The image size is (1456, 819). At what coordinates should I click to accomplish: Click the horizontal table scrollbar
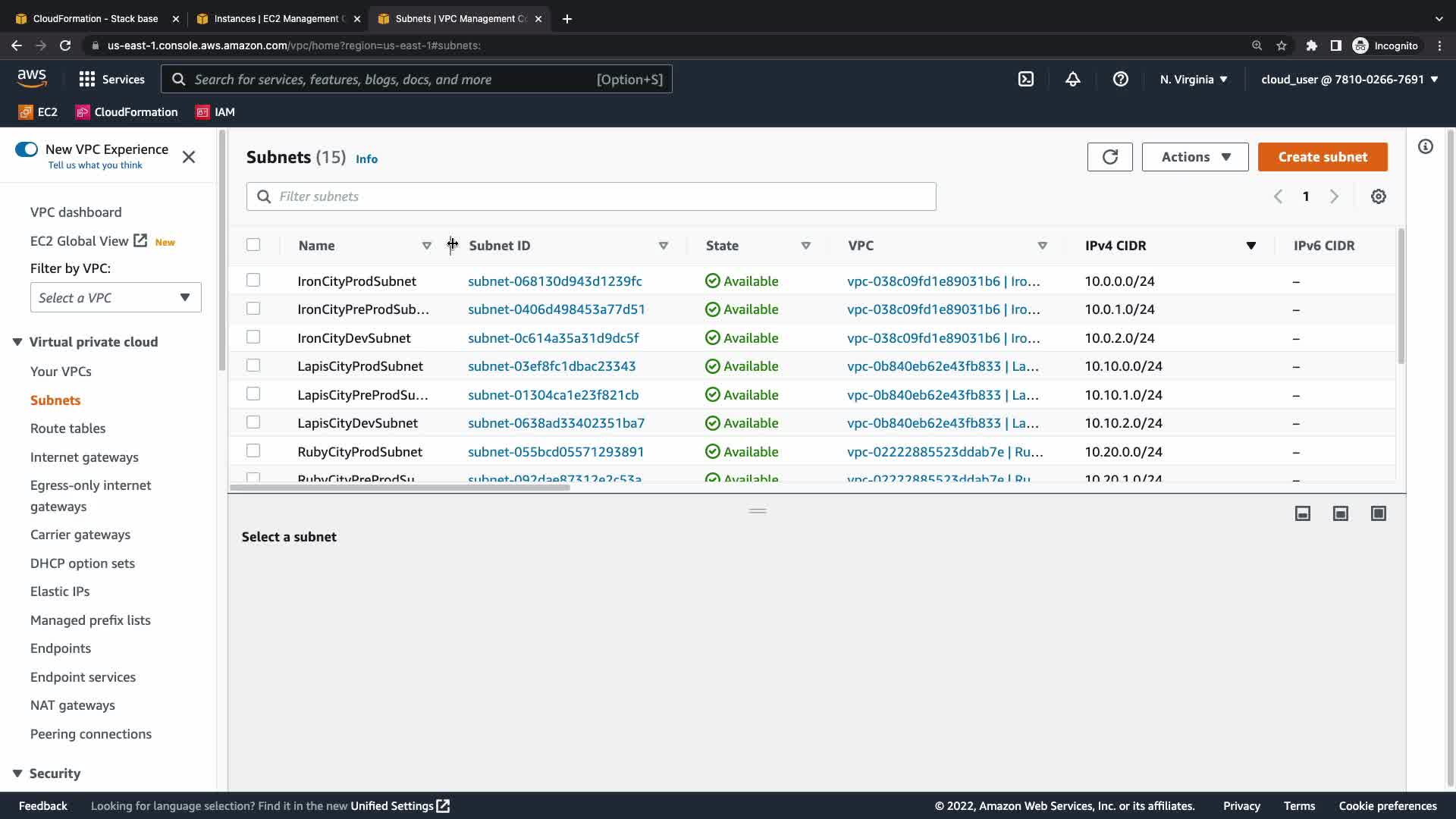pos(400,488)
